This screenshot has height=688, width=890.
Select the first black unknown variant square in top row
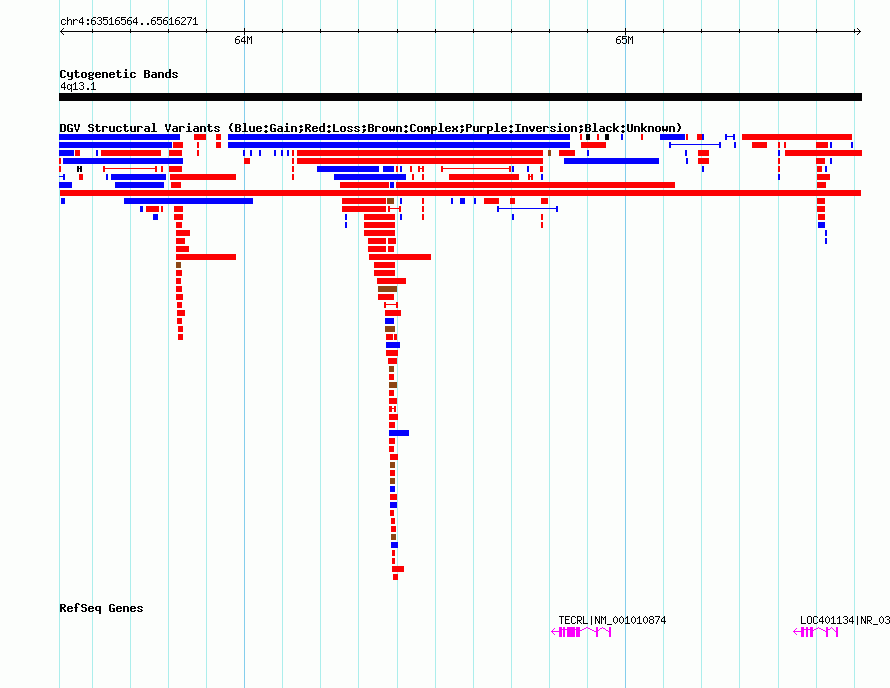point(588,137)
